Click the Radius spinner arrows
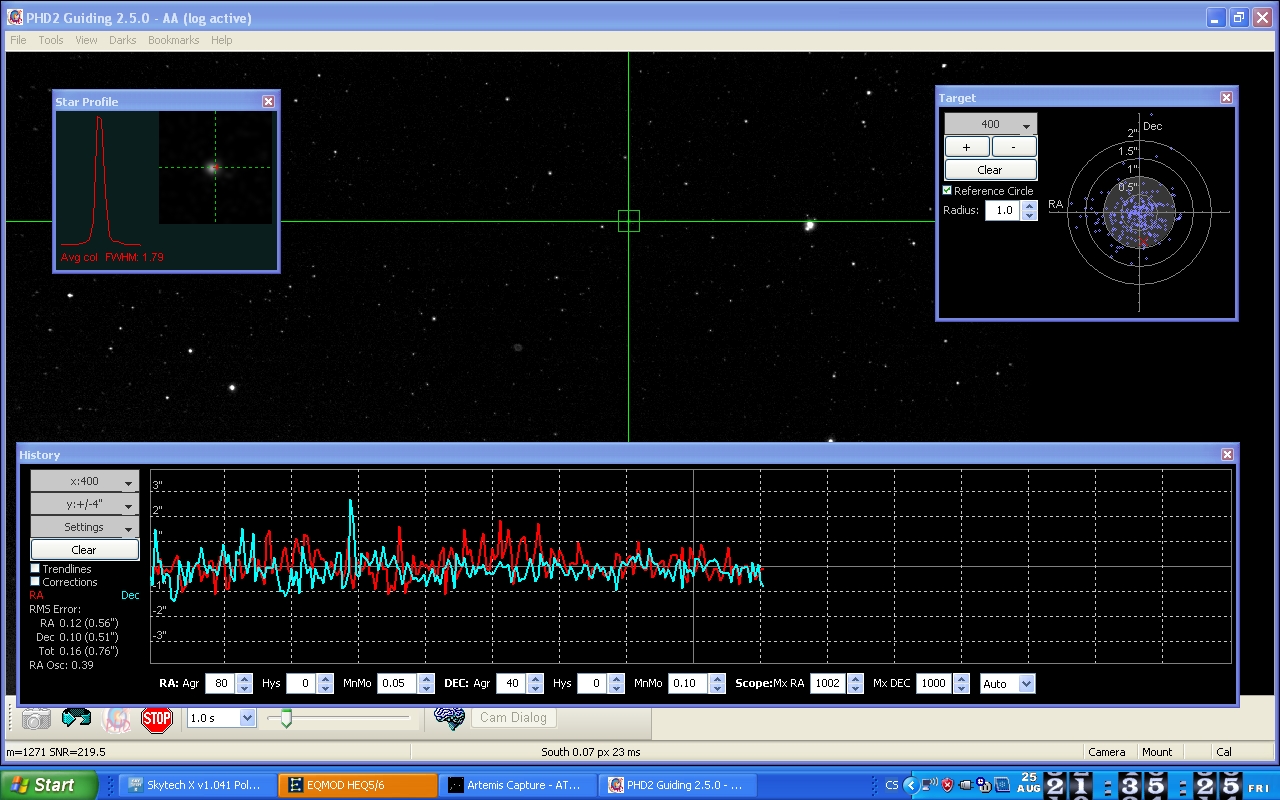The height and width of the screenshot is (800, 1280). tap(1029, 211)
